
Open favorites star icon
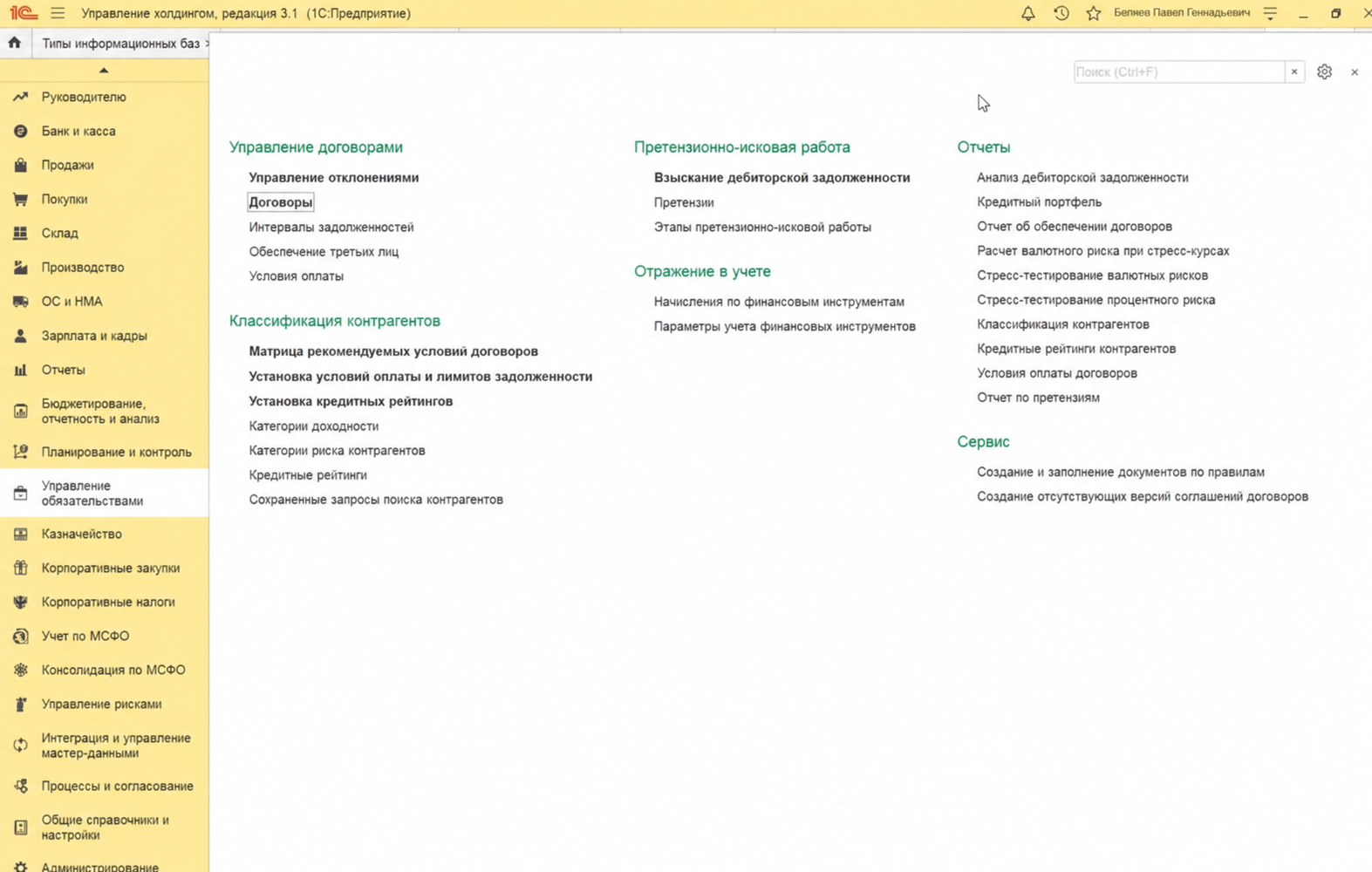pos(1093,13)
